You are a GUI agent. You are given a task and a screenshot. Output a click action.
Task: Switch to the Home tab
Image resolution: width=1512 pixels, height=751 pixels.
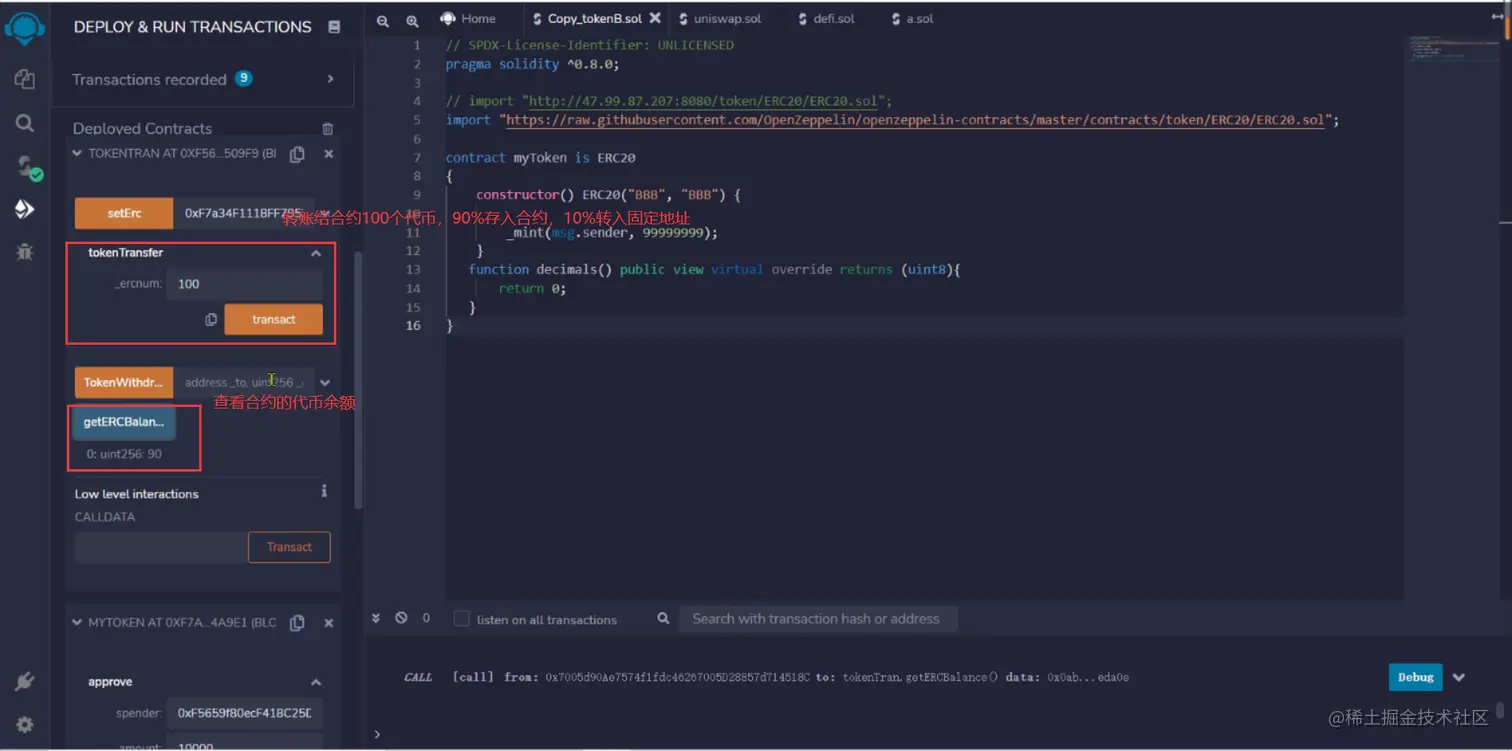pyautogui.click(x=468, y=18)
